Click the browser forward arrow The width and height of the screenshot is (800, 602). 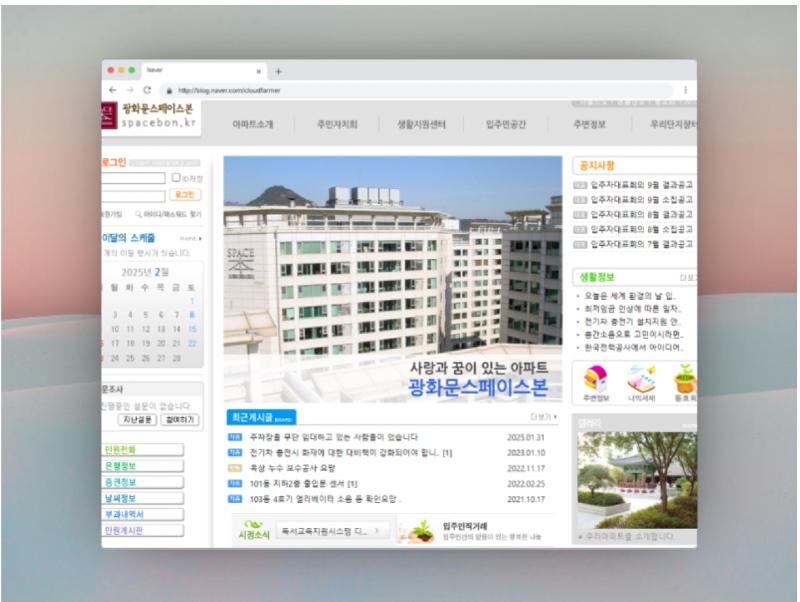(130, 90)
